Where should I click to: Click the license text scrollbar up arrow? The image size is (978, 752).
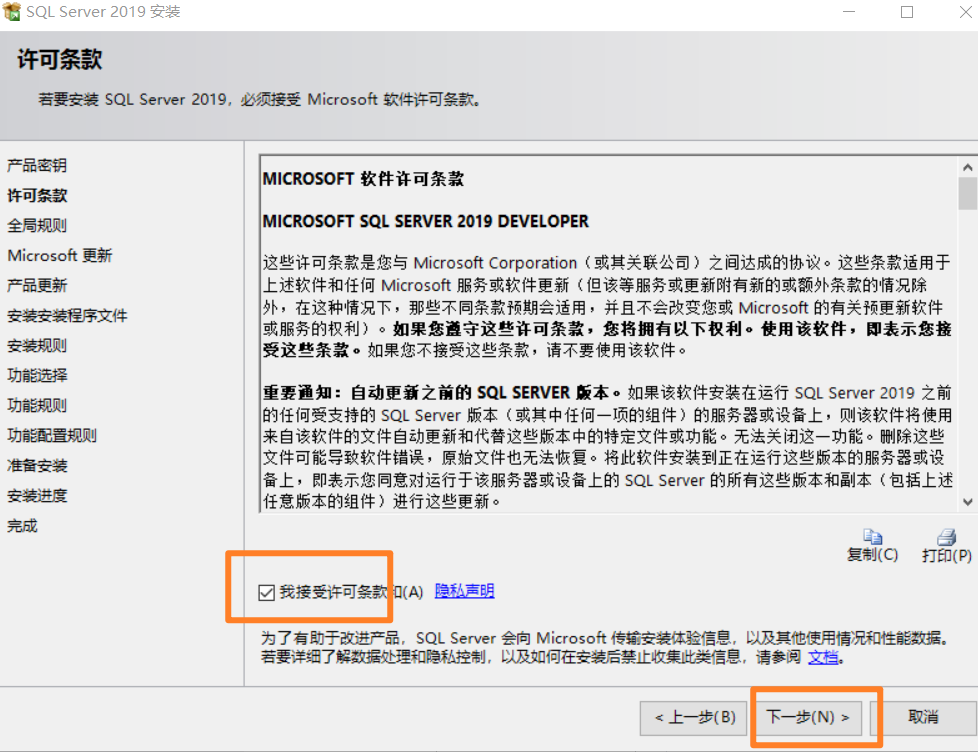click(x=967, y=167)
